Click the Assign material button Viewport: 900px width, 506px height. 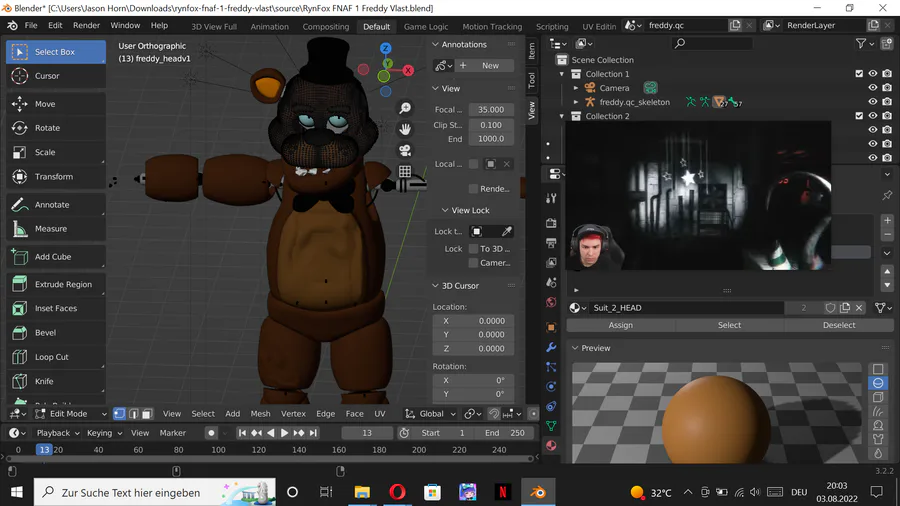pos(620,325)
